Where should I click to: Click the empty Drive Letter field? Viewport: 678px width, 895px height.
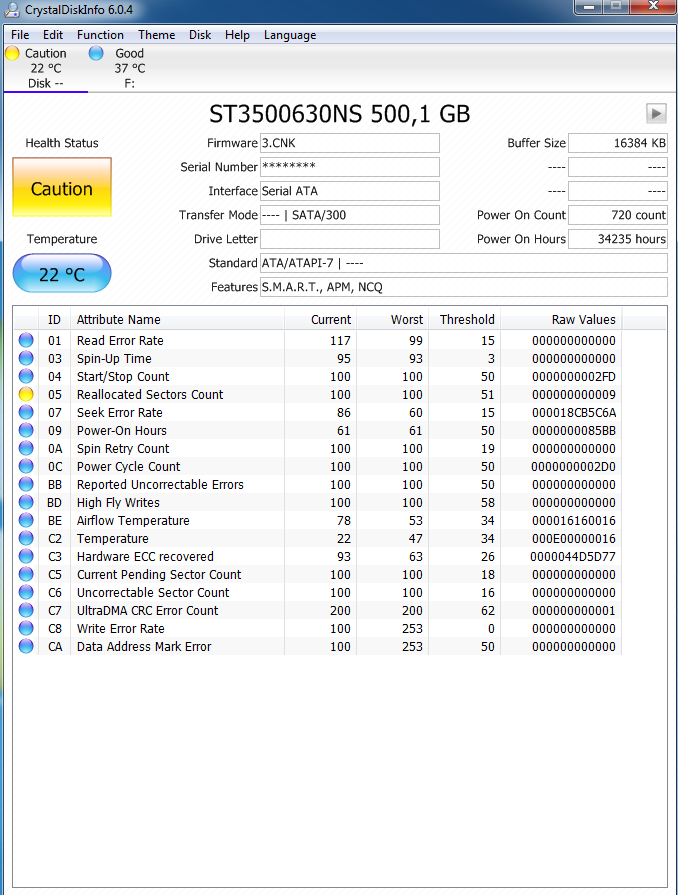tap(350, 239)
